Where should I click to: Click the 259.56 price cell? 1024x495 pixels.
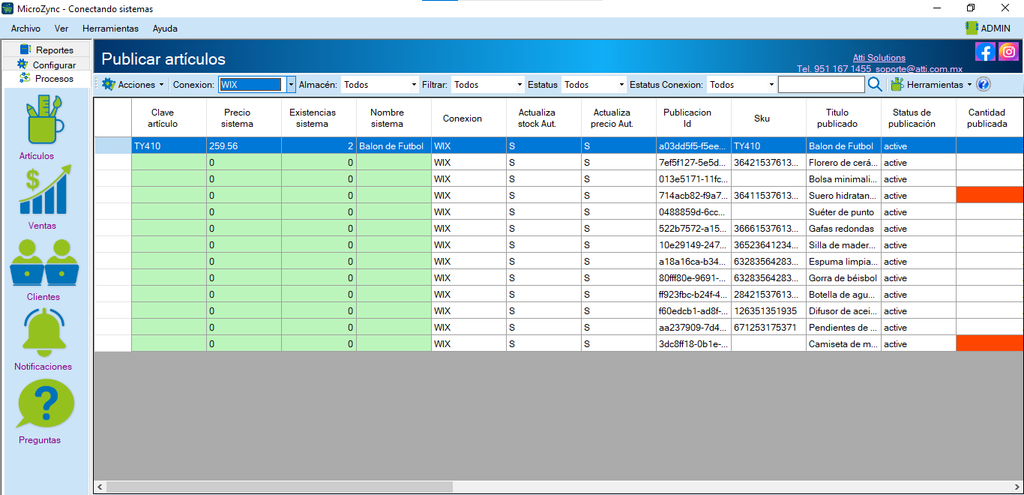pos(244,146)
